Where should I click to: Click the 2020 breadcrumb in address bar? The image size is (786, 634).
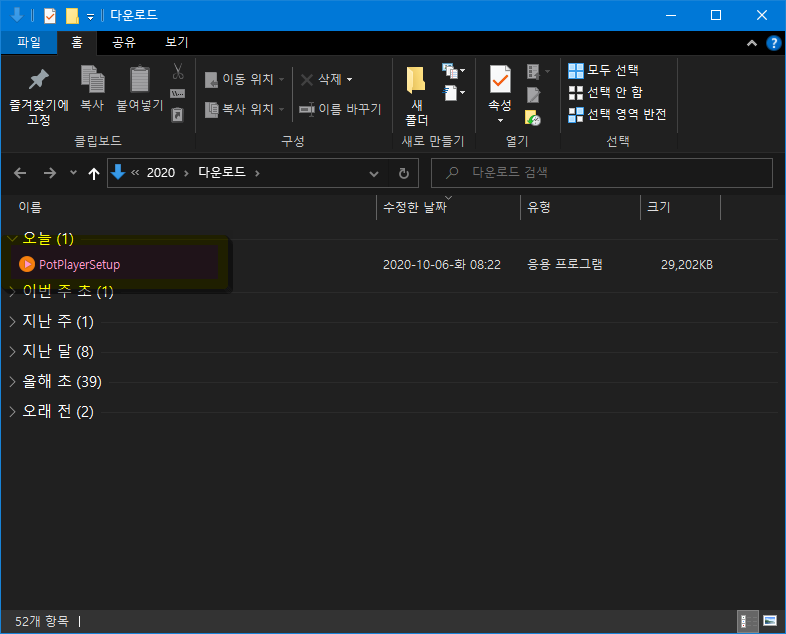[161, 173]
